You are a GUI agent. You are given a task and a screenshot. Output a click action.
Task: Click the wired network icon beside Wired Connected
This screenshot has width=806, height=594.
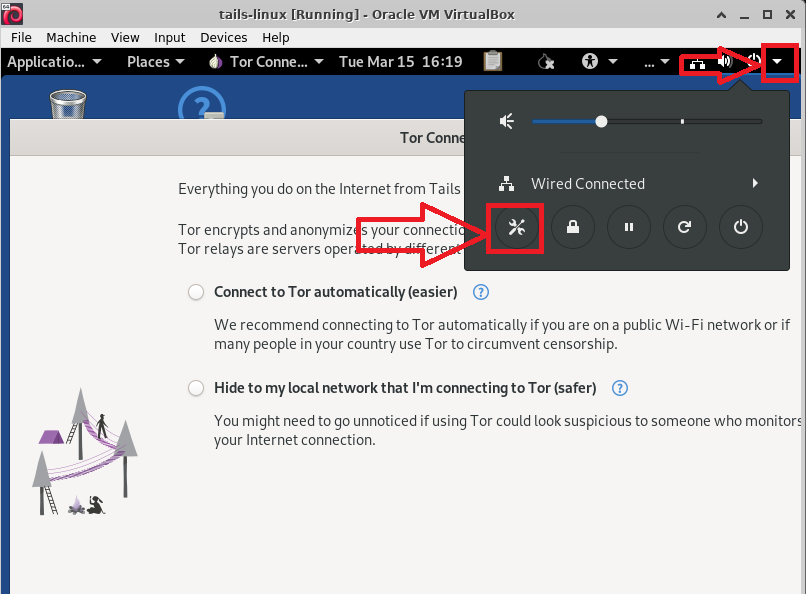pos(506,183)
